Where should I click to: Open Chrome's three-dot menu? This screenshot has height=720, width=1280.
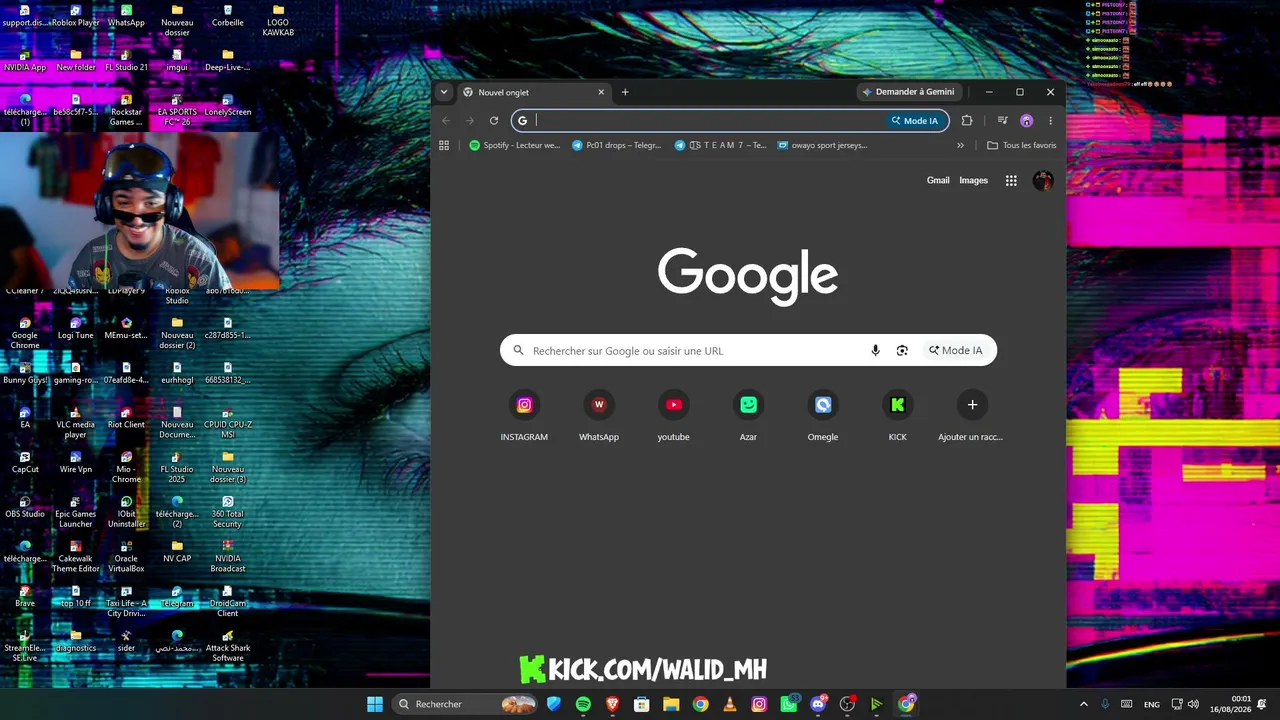[1050, 121]
